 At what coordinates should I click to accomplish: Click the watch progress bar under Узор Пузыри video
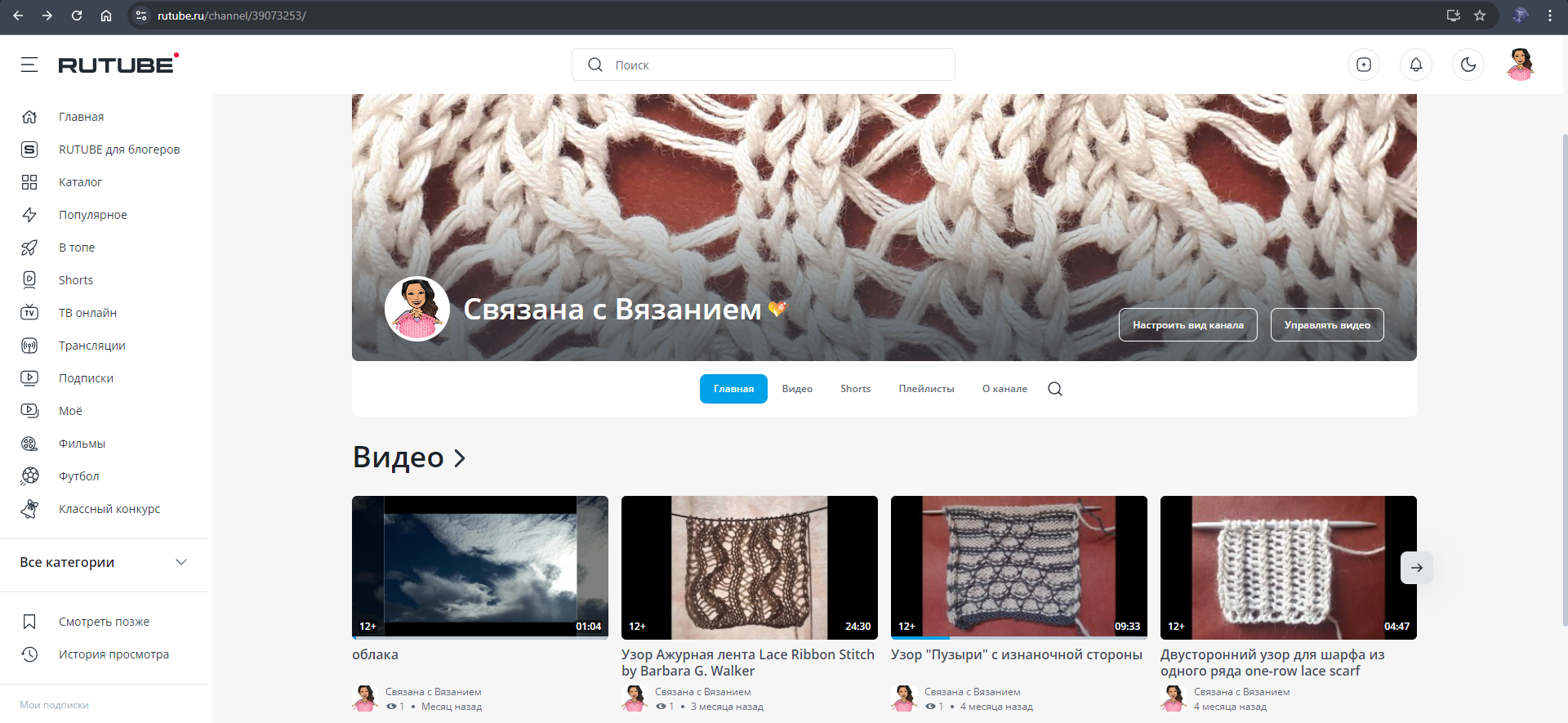[1019, 638]
